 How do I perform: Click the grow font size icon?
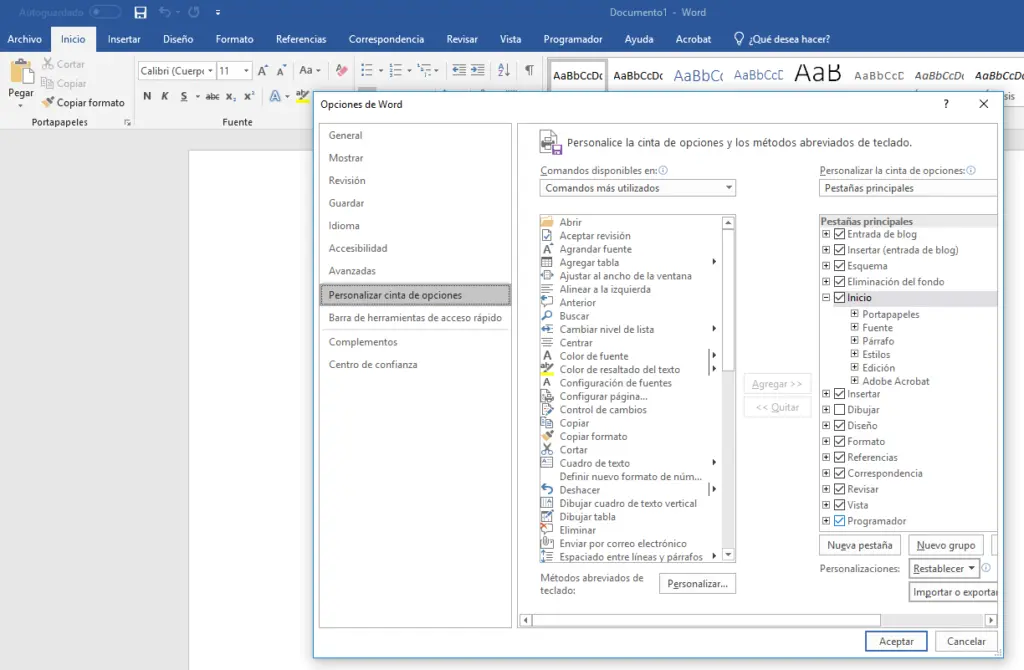tap(263, 71)
